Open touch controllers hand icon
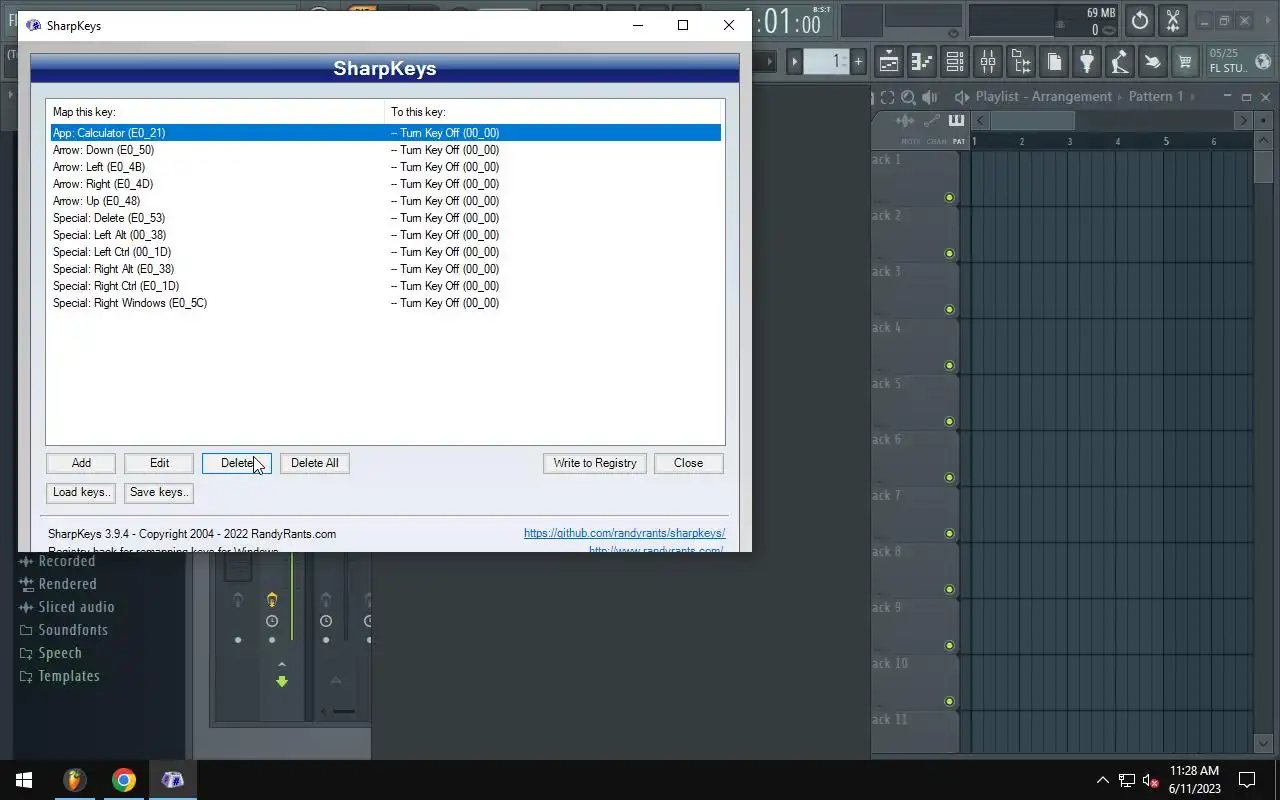Screen dimensions: 1280x800 point(1153,62)
